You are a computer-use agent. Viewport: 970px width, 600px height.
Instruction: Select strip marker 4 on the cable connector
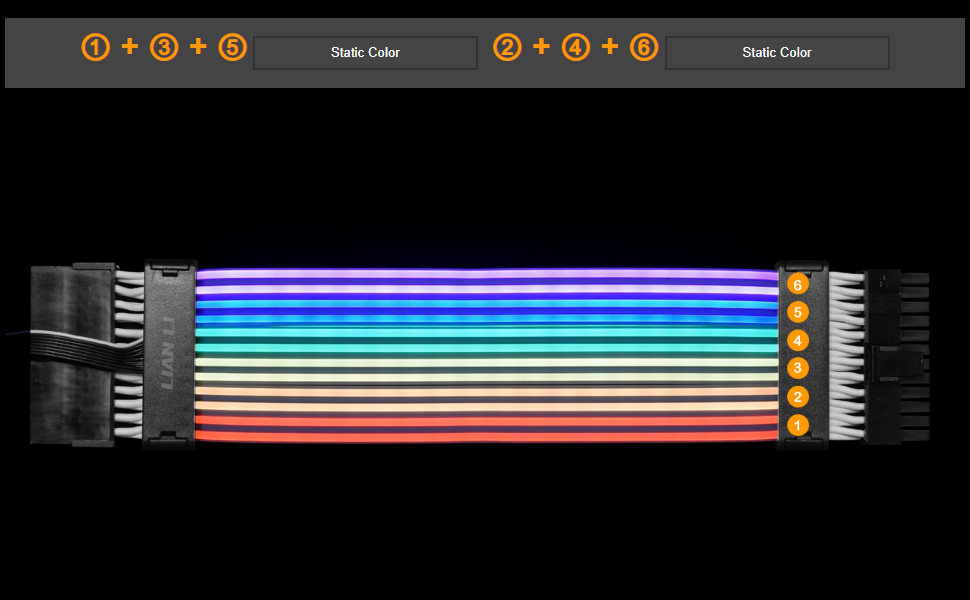pos(797,340)
